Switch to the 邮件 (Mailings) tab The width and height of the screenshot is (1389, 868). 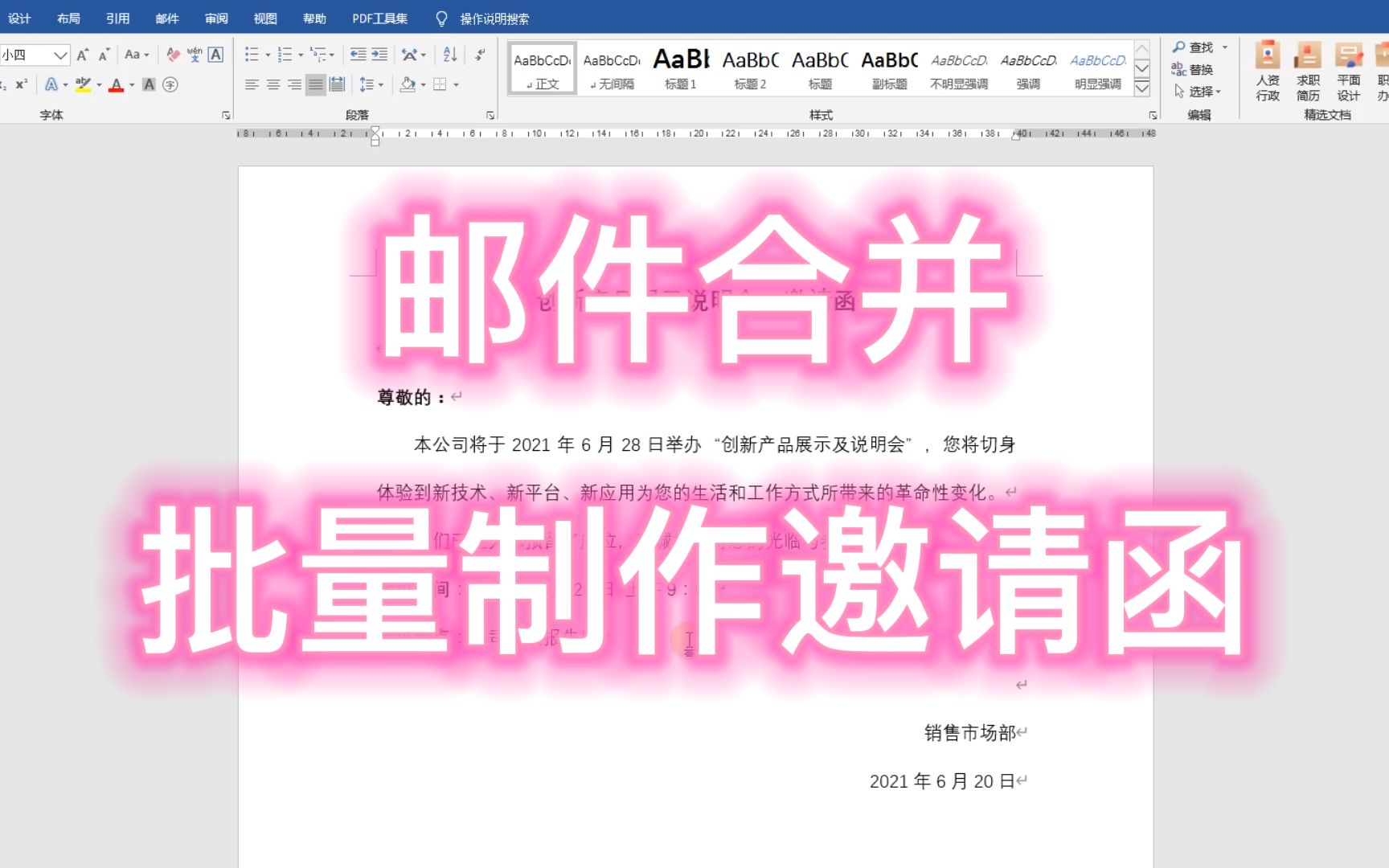167,18
